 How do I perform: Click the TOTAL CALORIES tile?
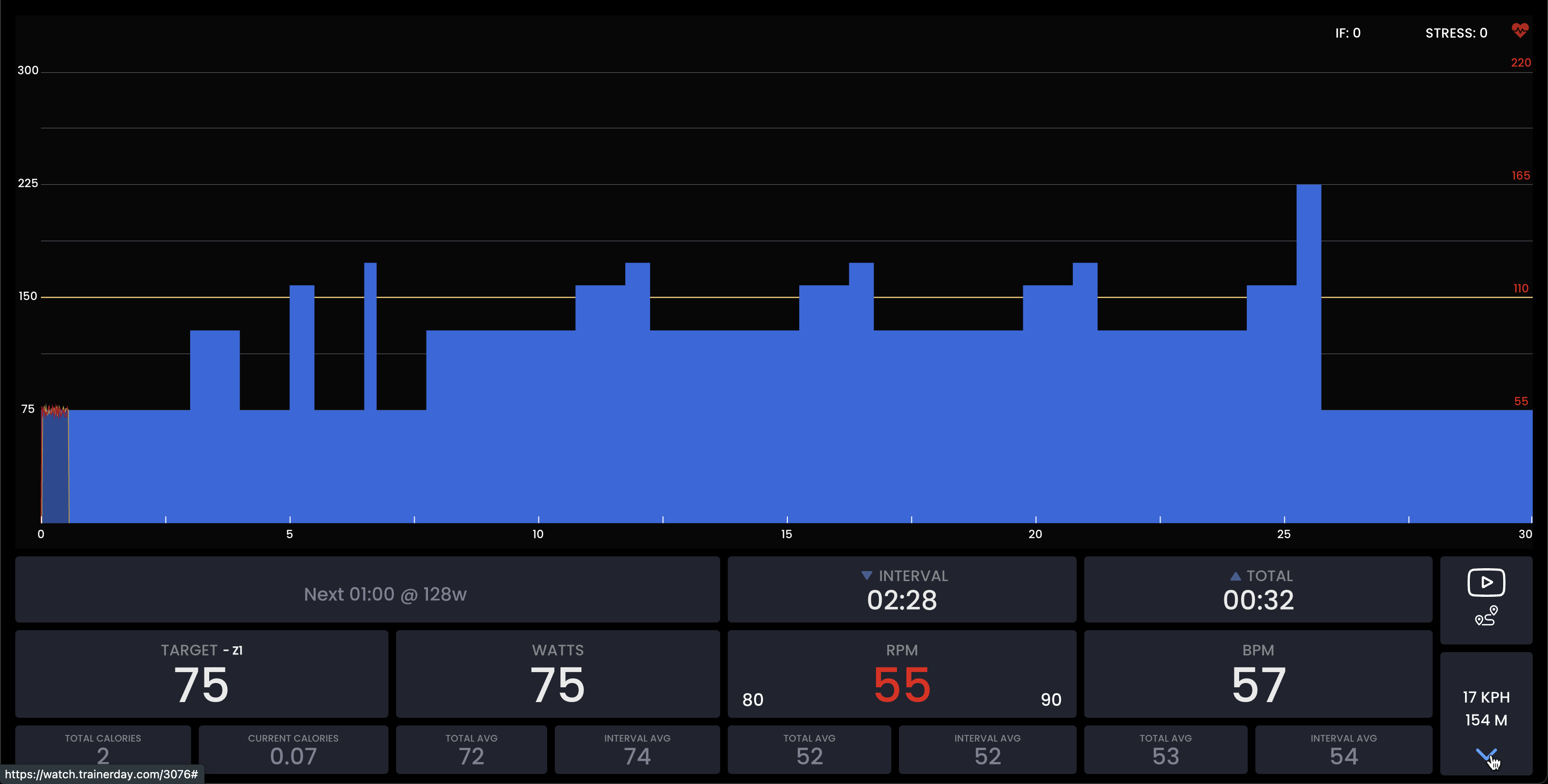pos(103,750)
